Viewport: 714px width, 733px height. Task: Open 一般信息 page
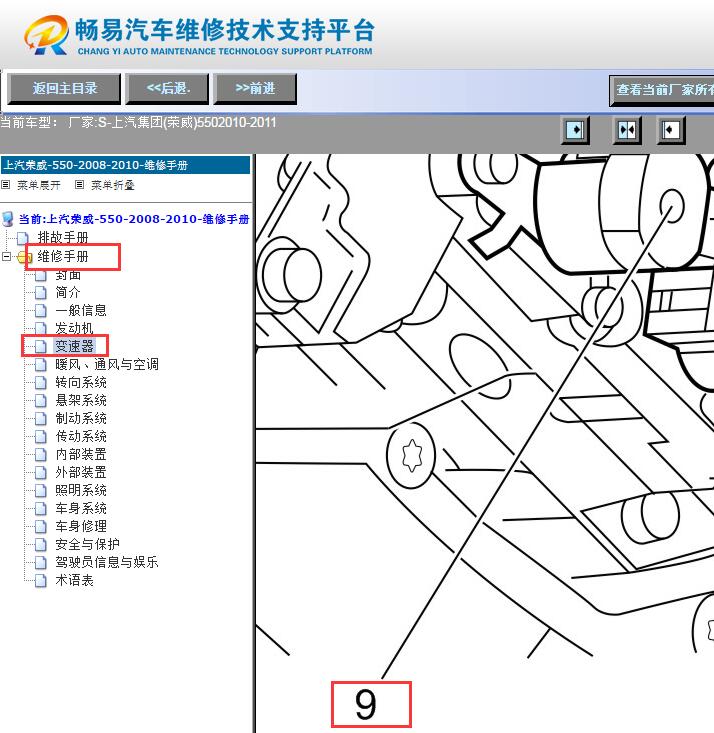point(81,310)
